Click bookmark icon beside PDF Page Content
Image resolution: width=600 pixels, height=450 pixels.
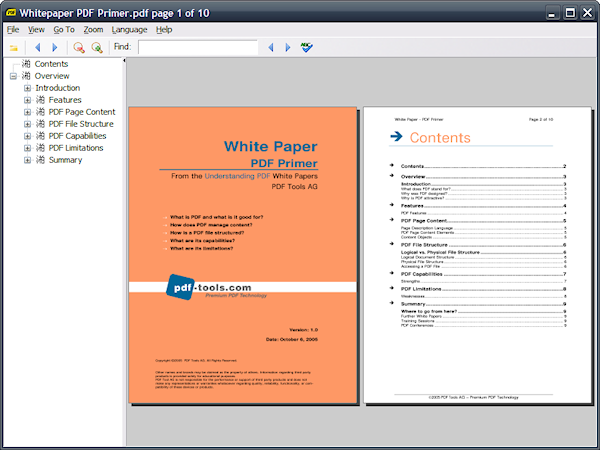point(40,112)
